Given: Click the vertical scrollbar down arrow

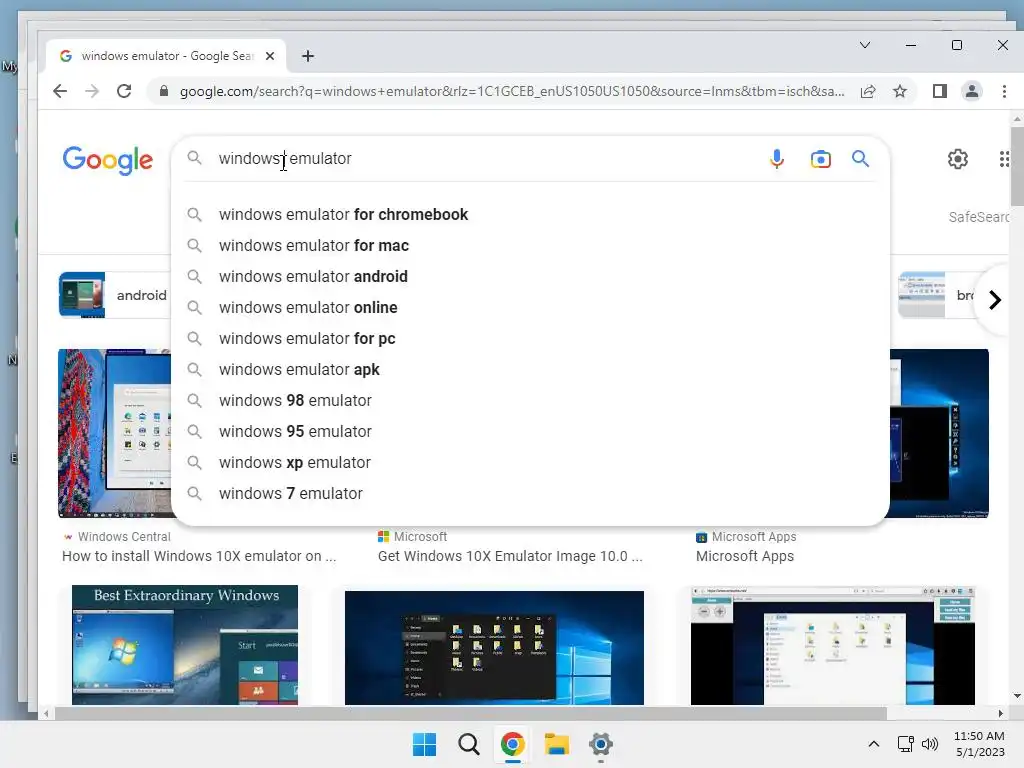Looking at the screenshot, I should 1017,696.
